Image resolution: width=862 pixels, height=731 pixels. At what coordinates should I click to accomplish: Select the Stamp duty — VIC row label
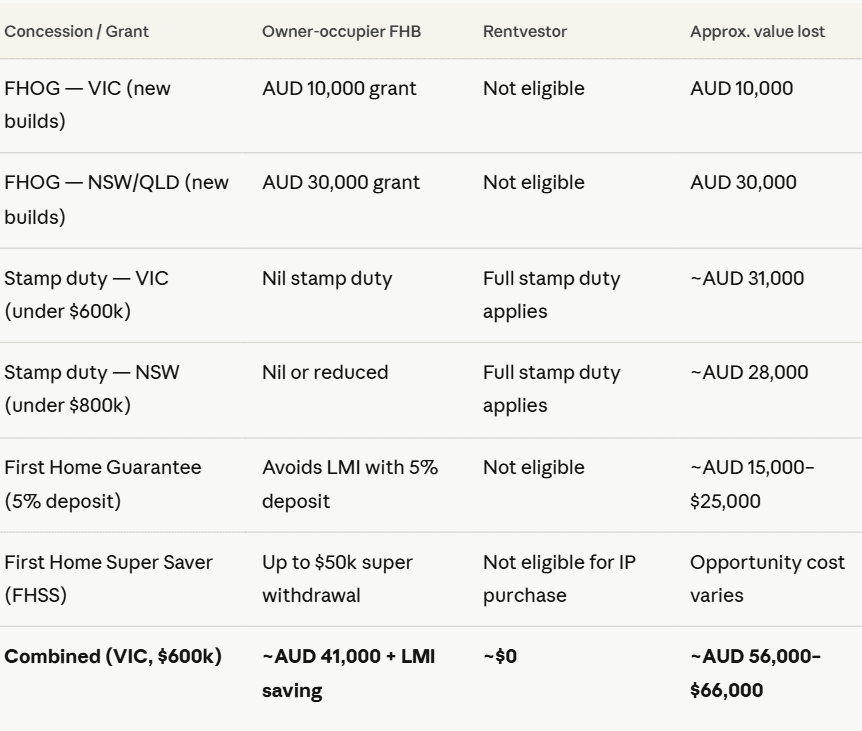click(86, 294)
